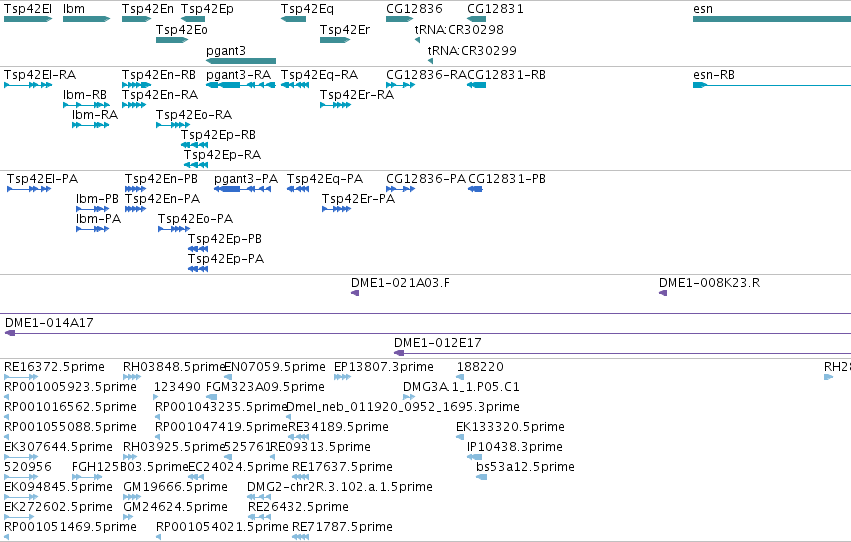Image resolution: width=851 pixels, height=542 pixels.
Task: Click the lbm gene arrow
Action: coord(86,19)
